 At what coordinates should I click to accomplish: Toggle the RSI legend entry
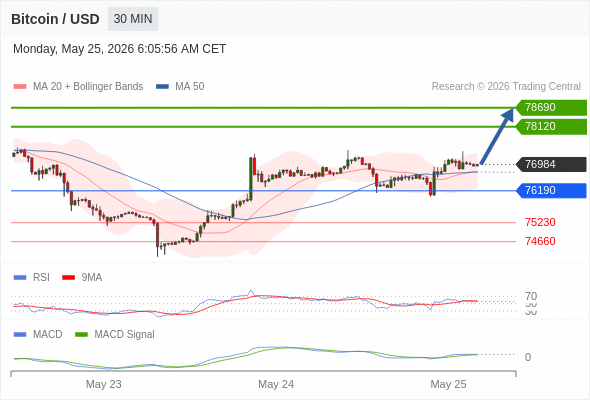(32, 277)
